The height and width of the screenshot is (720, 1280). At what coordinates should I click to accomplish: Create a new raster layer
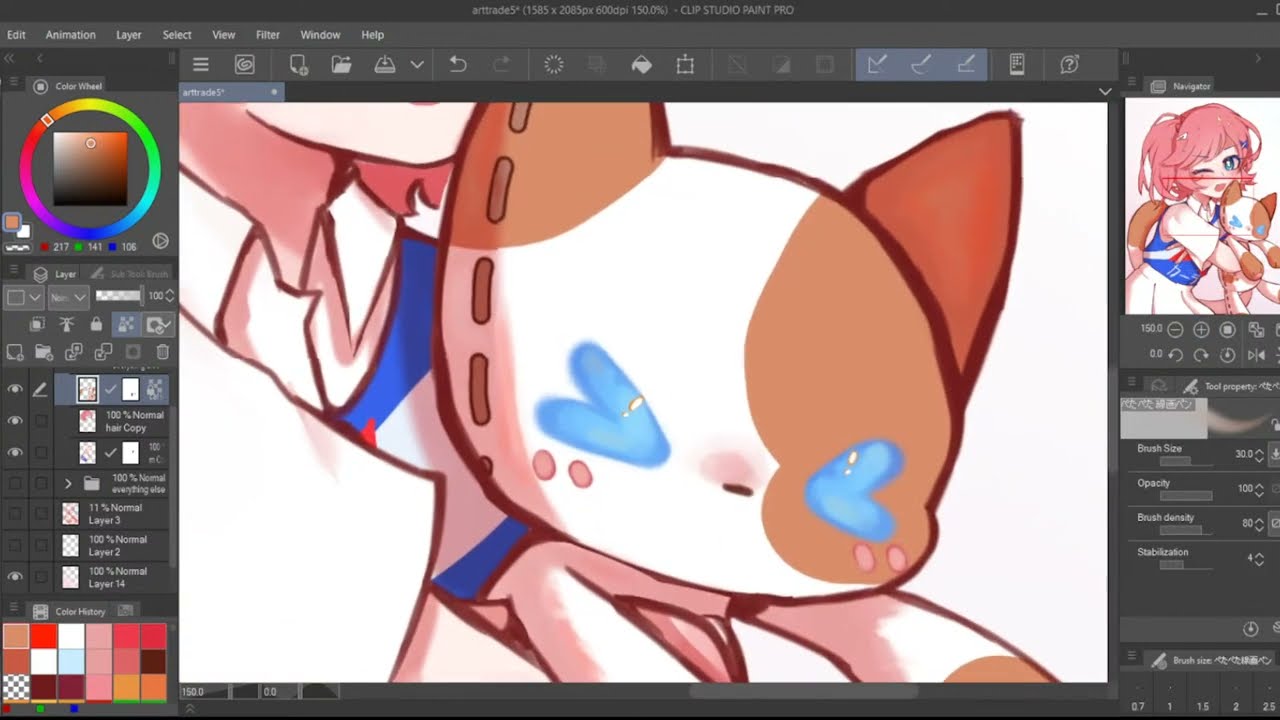[15, 352]
